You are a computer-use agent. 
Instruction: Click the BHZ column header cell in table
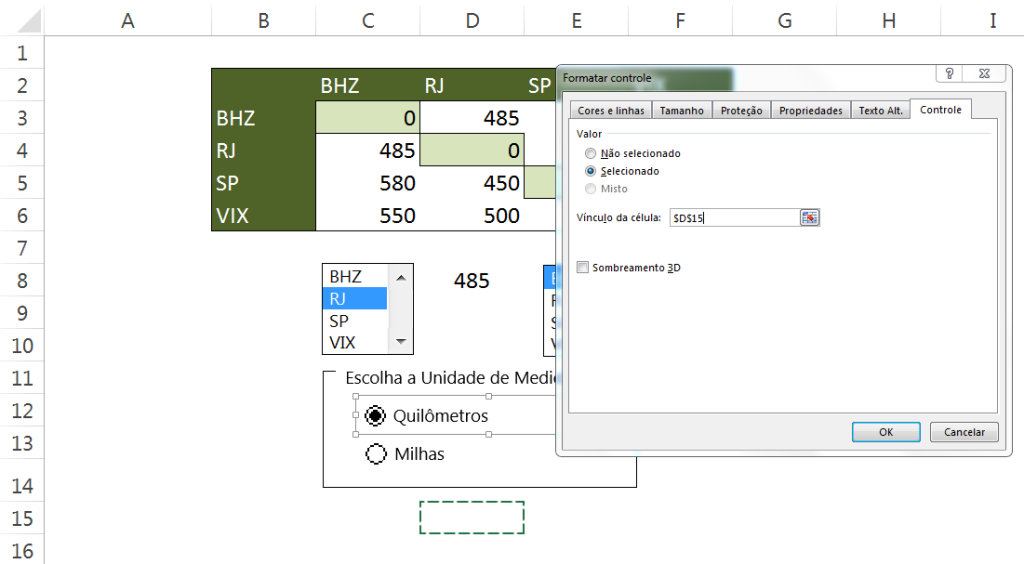click(368, 86)
